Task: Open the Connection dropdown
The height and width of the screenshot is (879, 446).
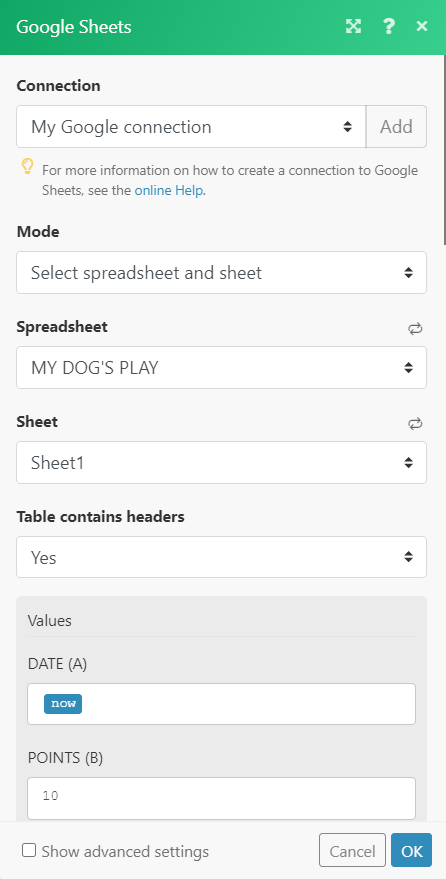Action: (191, 127)
